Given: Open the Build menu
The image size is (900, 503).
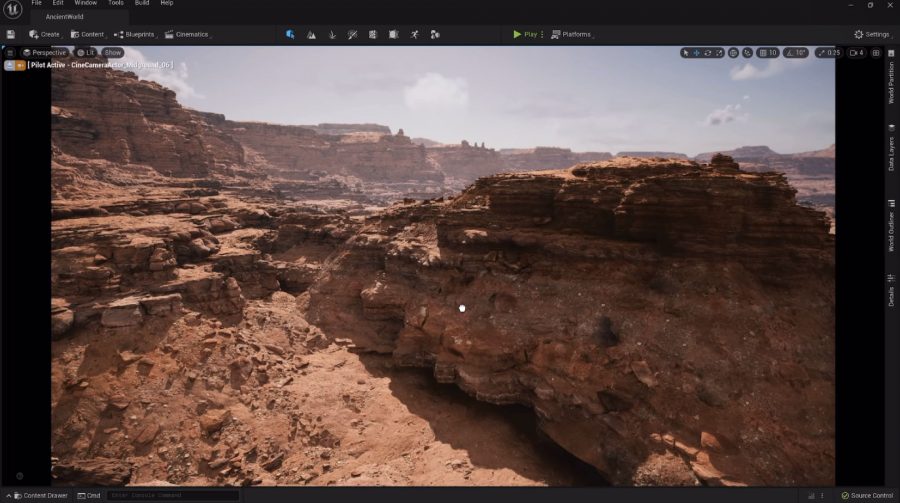Looking at the screenshot, I should 142,3.
